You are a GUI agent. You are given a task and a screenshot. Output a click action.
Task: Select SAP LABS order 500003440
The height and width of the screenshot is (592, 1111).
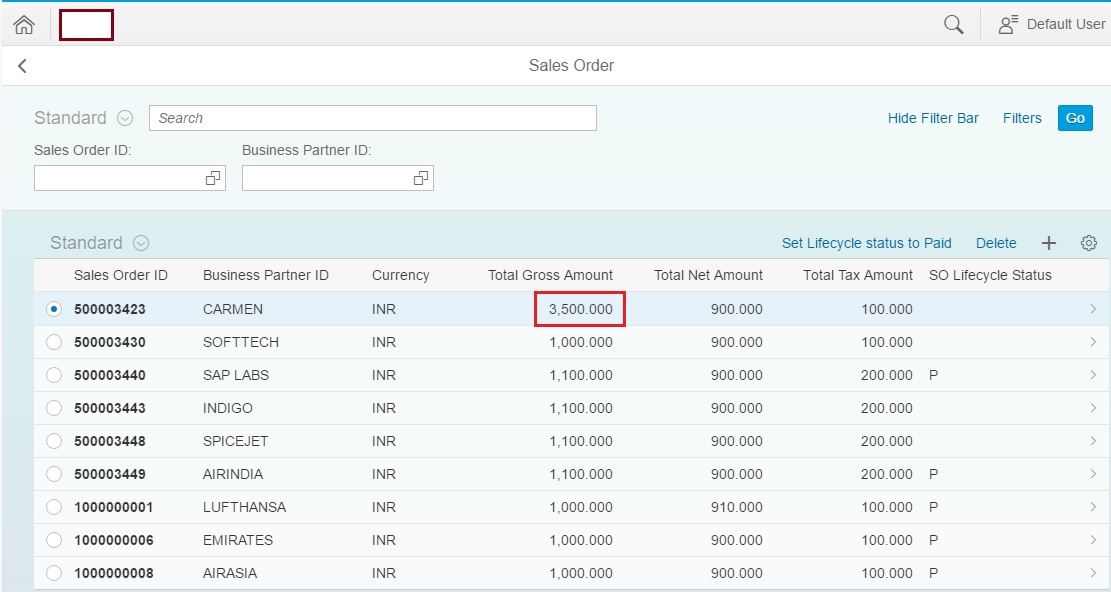(x=53, y=374)
